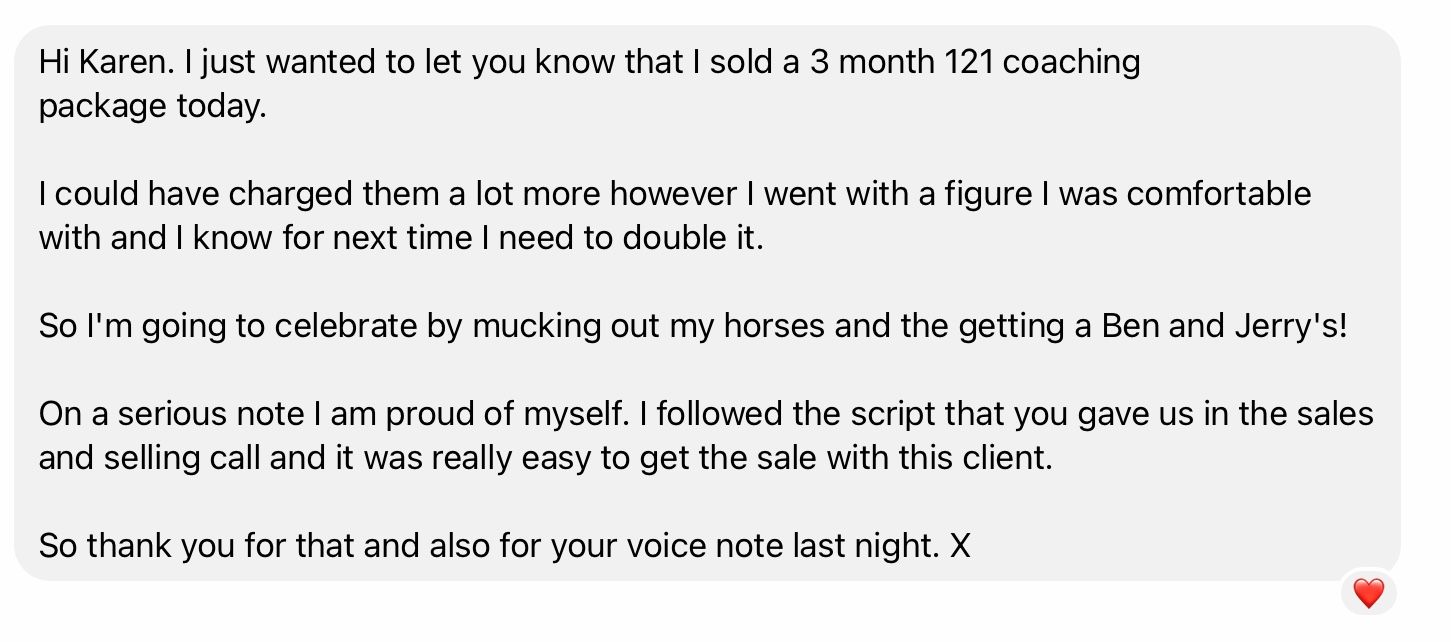Click the closing "X" kiss in the message
This screenshot has height=642, width=1451.
pyautogui.click(x=959, y=546)
